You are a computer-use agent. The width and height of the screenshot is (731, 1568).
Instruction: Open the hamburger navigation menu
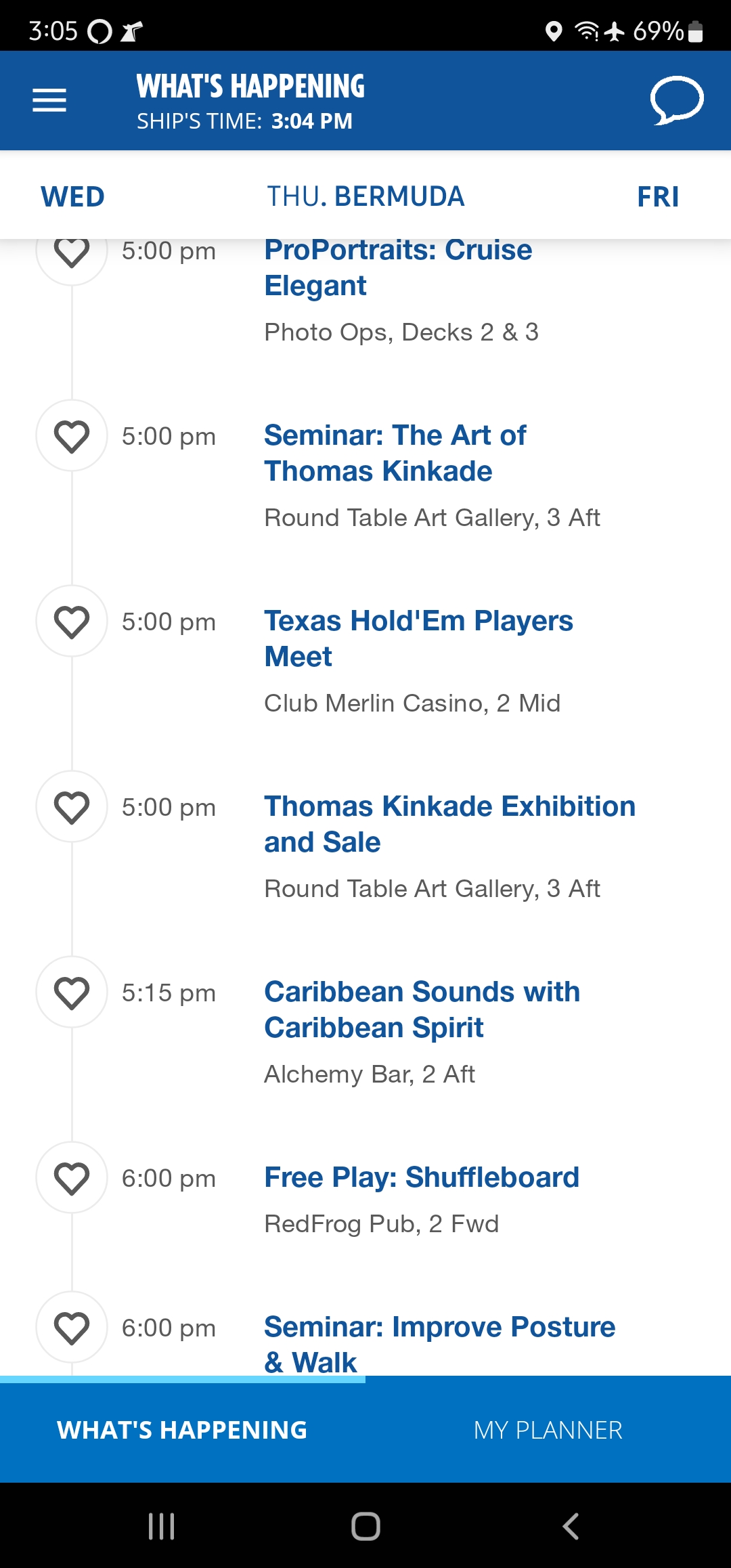49,100
